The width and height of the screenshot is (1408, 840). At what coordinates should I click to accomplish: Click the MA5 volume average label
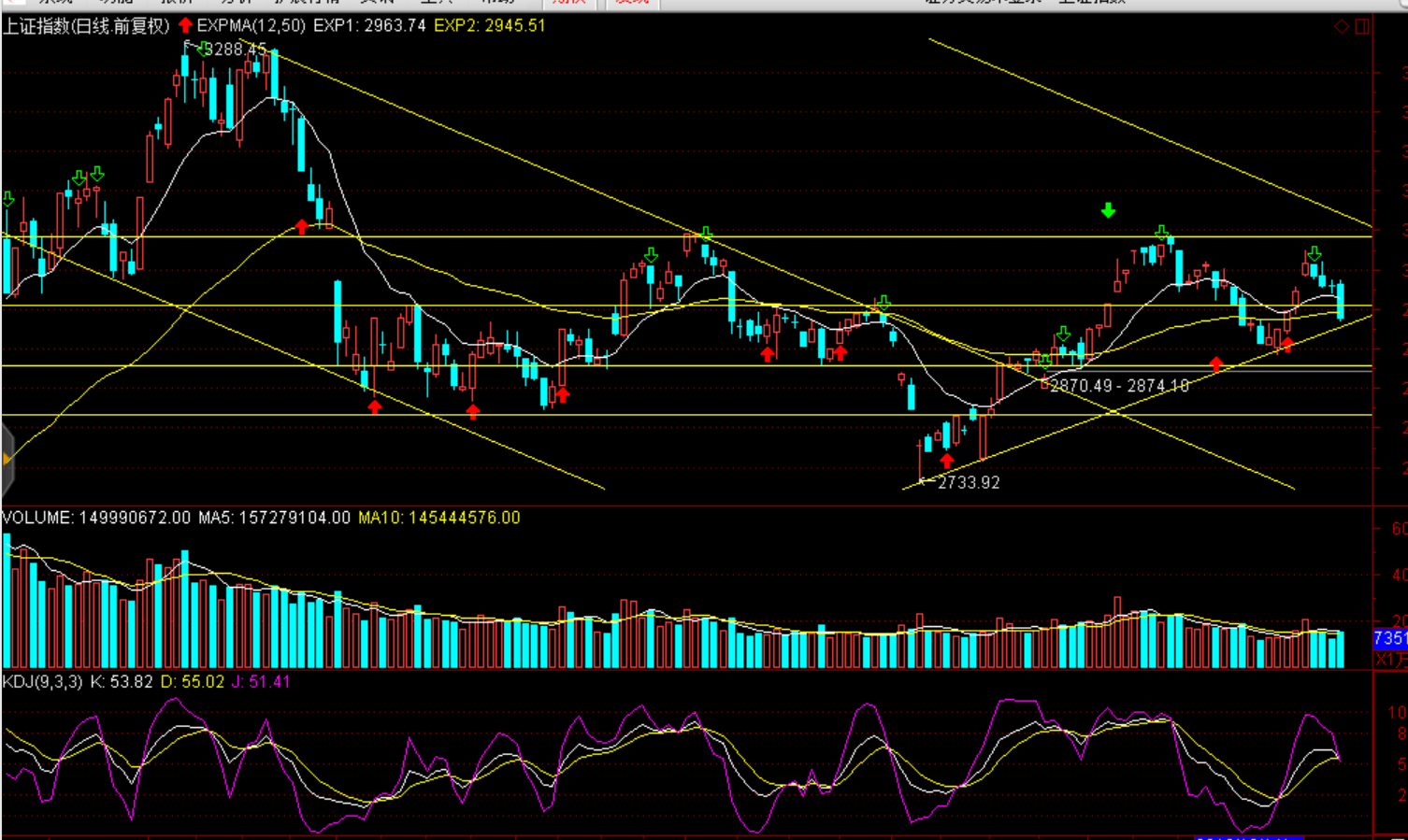pos(274,518)
